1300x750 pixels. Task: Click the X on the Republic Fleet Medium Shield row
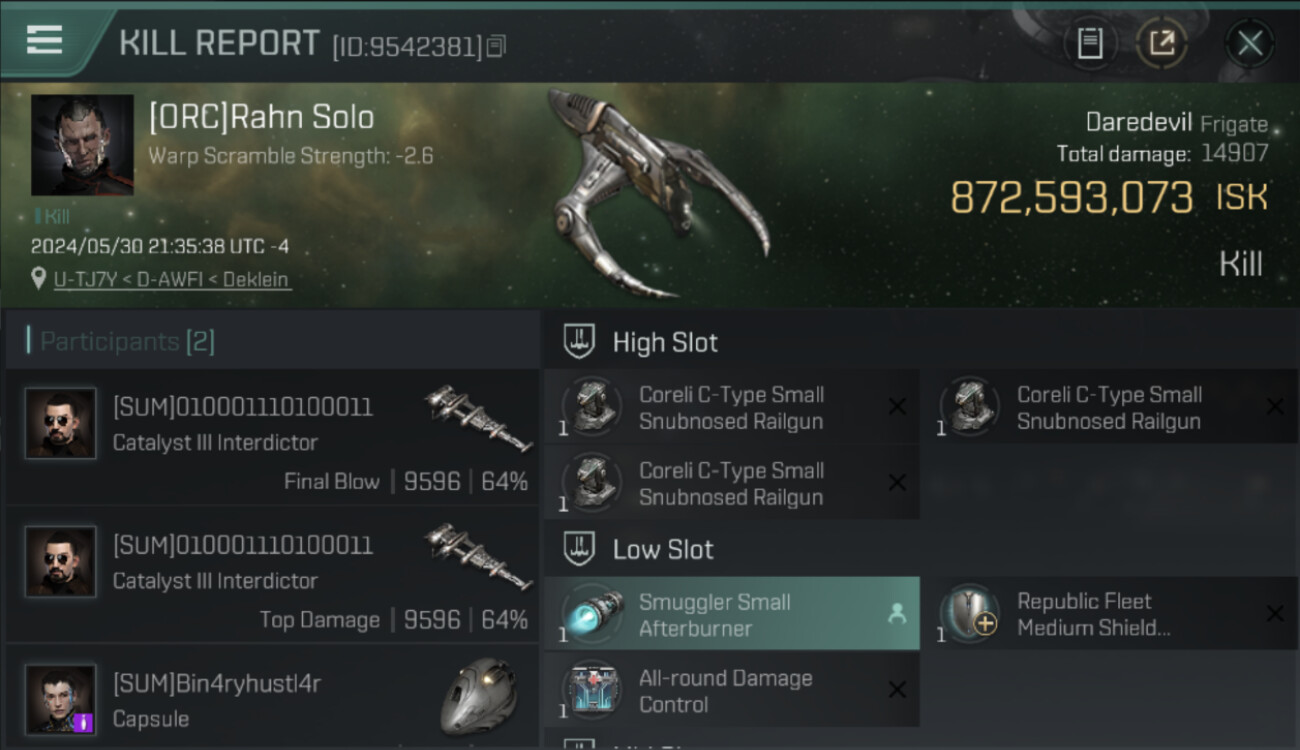[1275, 614]
